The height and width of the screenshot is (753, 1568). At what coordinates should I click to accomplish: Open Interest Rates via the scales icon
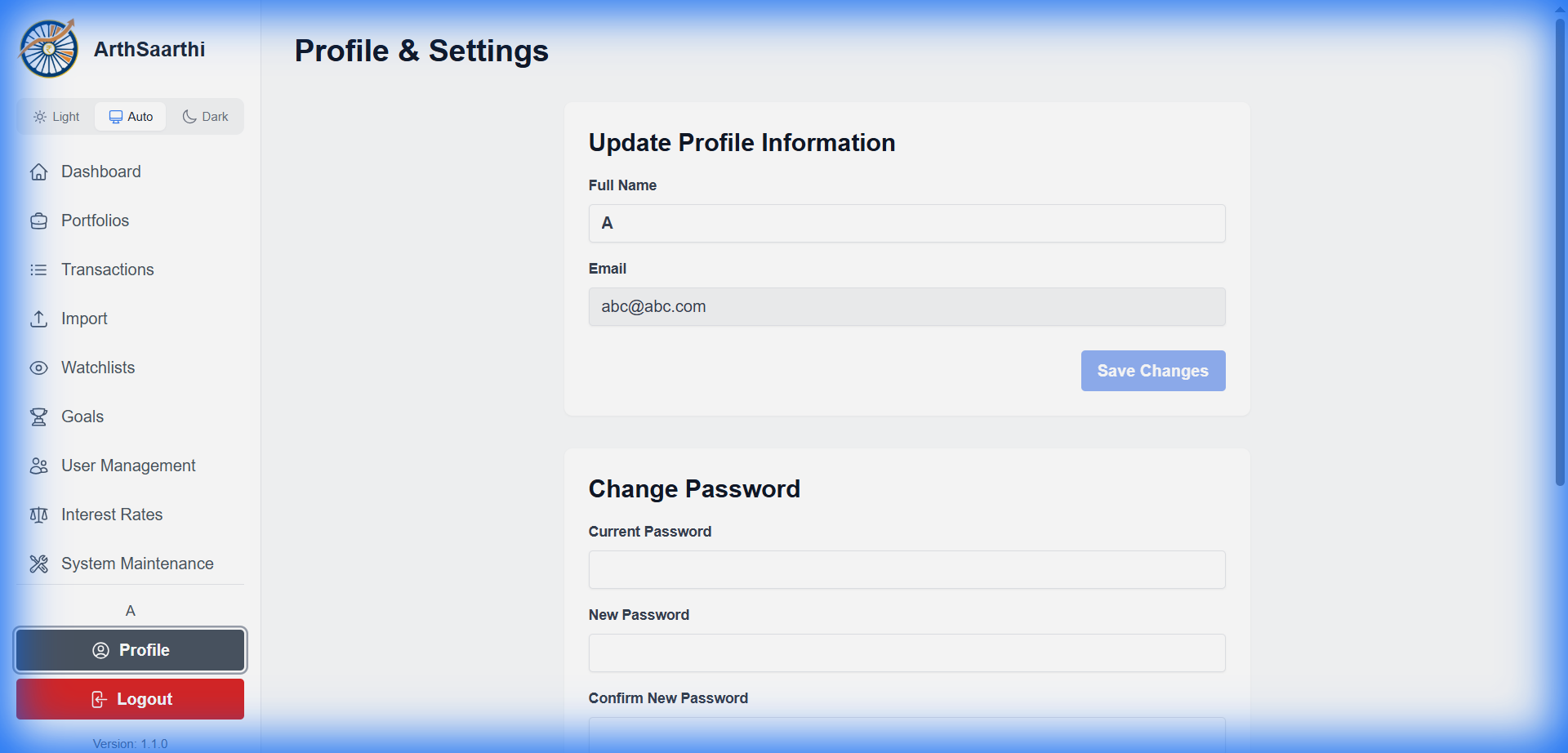coord(39,515)
